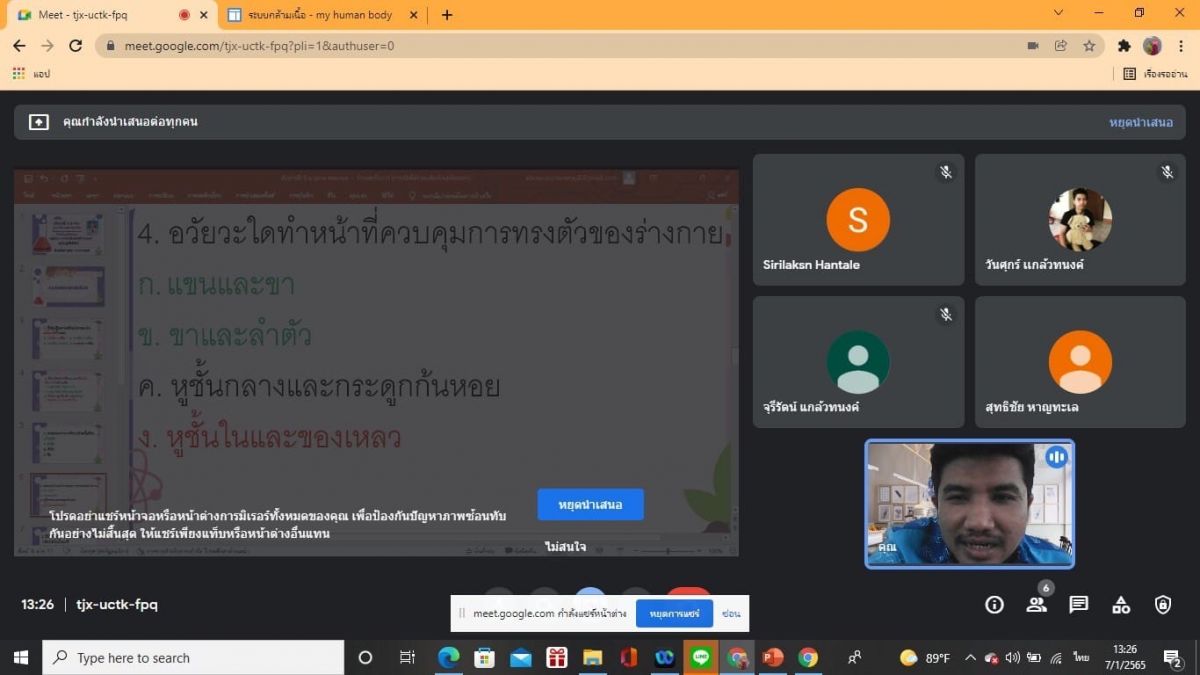Switch to the 'my human body' tab

click(x=320, y=15)
